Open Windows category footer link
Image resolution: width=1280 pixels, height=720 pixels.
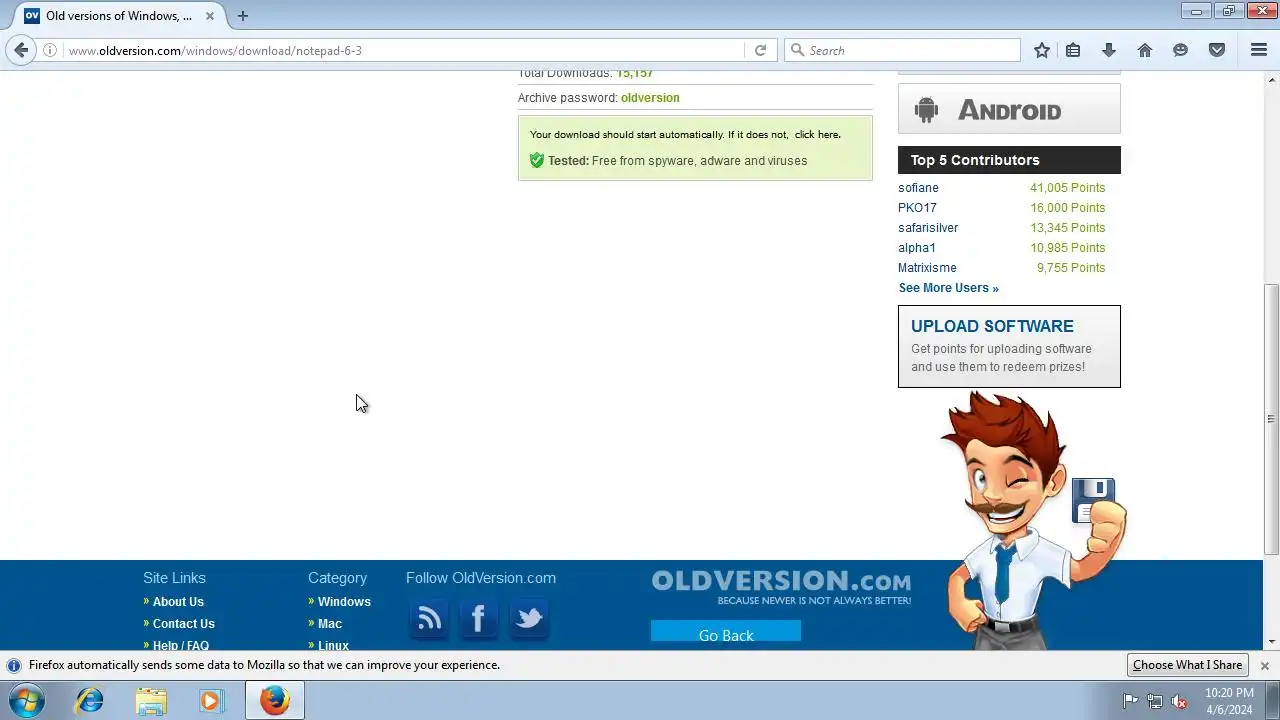click(344, 602)
